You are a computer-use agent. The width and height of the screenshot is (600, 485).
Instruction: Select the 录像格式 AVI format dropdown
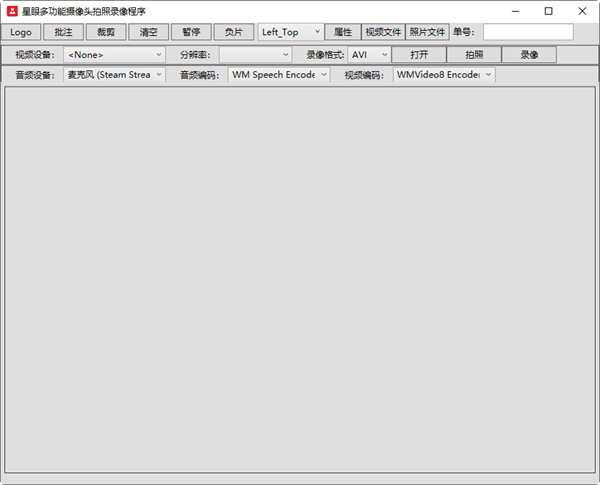368,54
